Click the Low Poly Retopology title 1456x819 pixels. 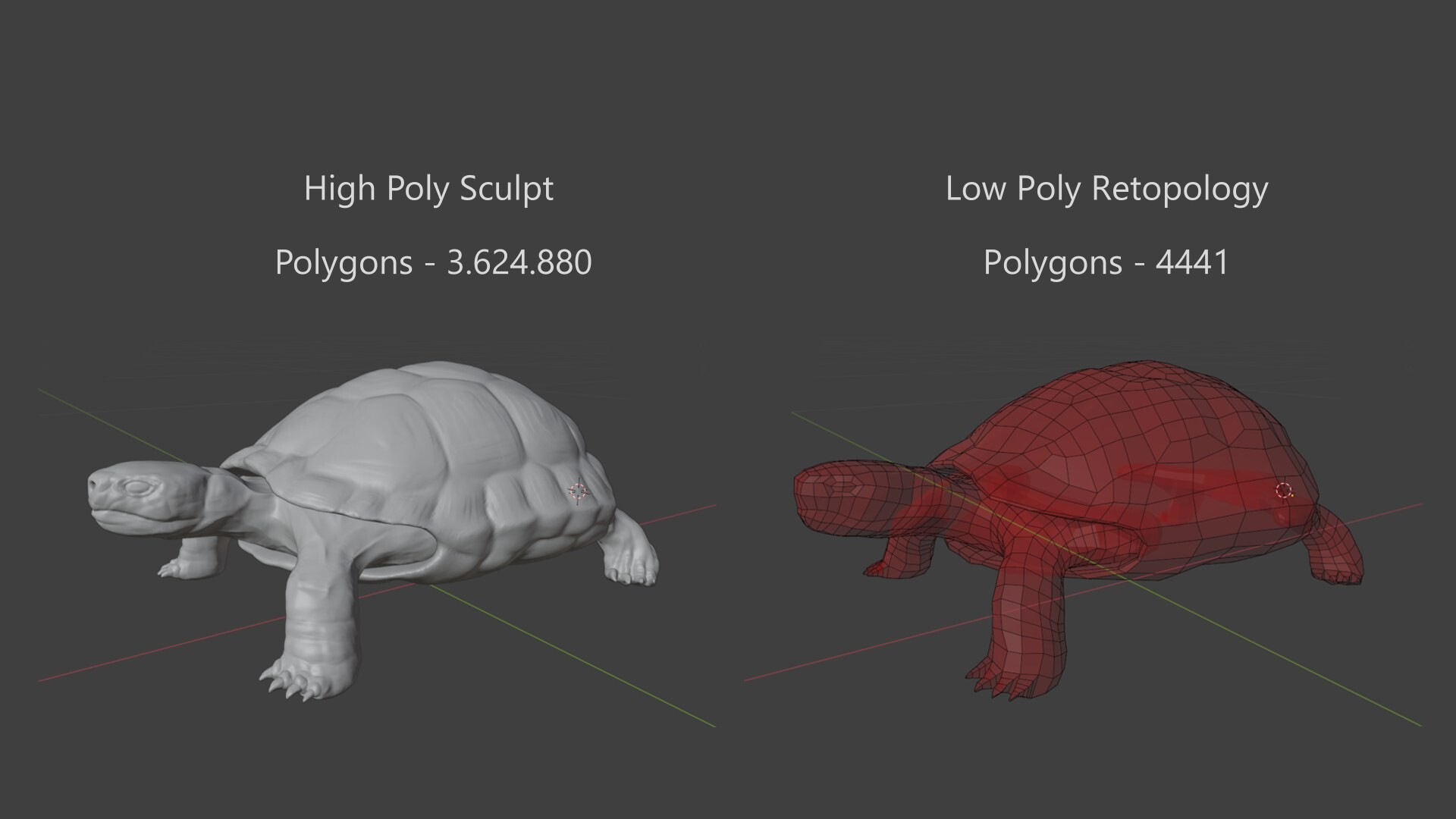1106,188
